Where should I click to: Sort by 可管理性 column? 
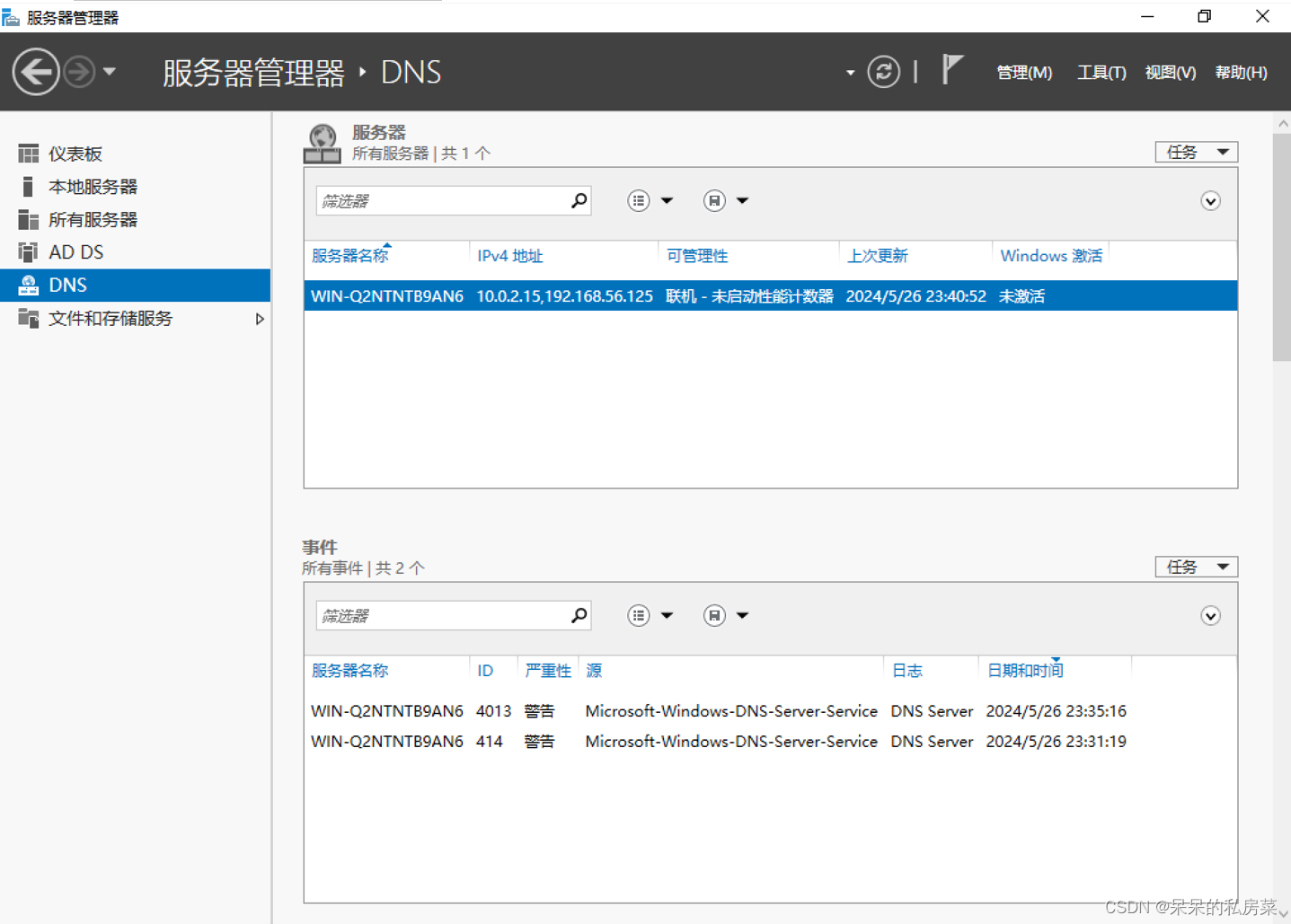point(697,256)
